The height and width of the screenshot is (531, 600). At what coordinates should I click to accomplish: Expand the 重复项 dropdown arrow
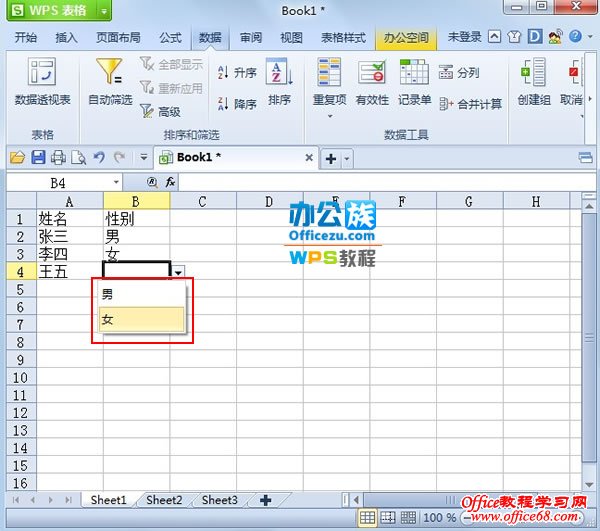tap(330, 116)
